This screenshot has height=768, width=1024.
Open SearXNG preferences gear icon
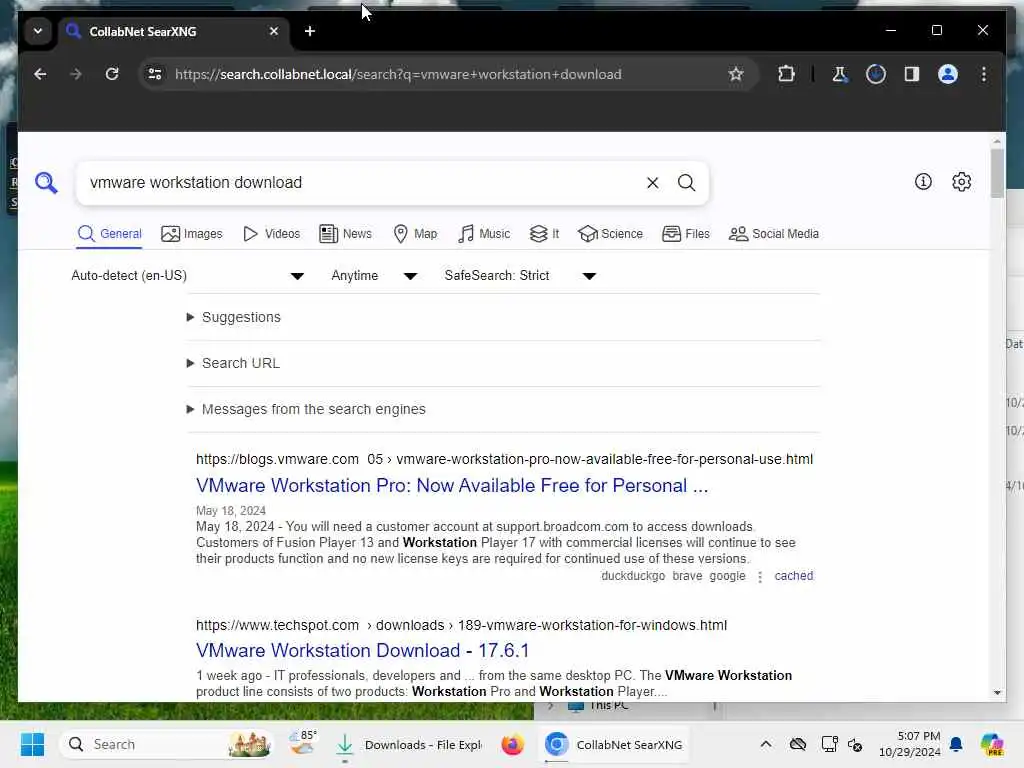(x=961, y=182)
